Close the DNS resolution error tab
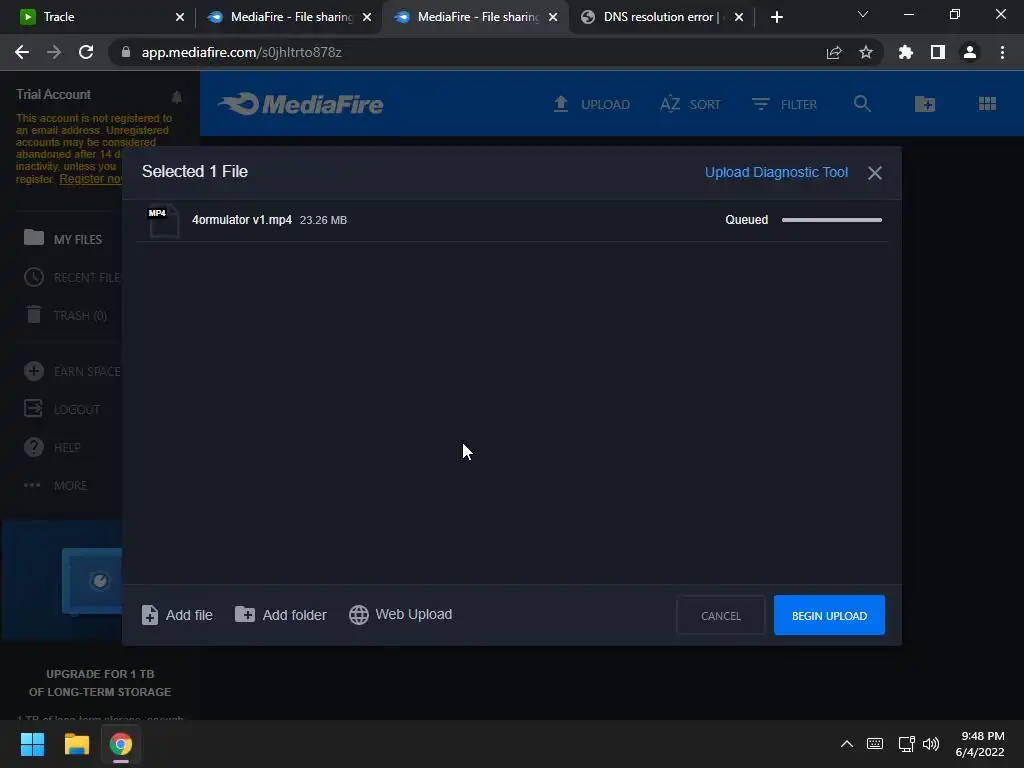 (739, 17)
